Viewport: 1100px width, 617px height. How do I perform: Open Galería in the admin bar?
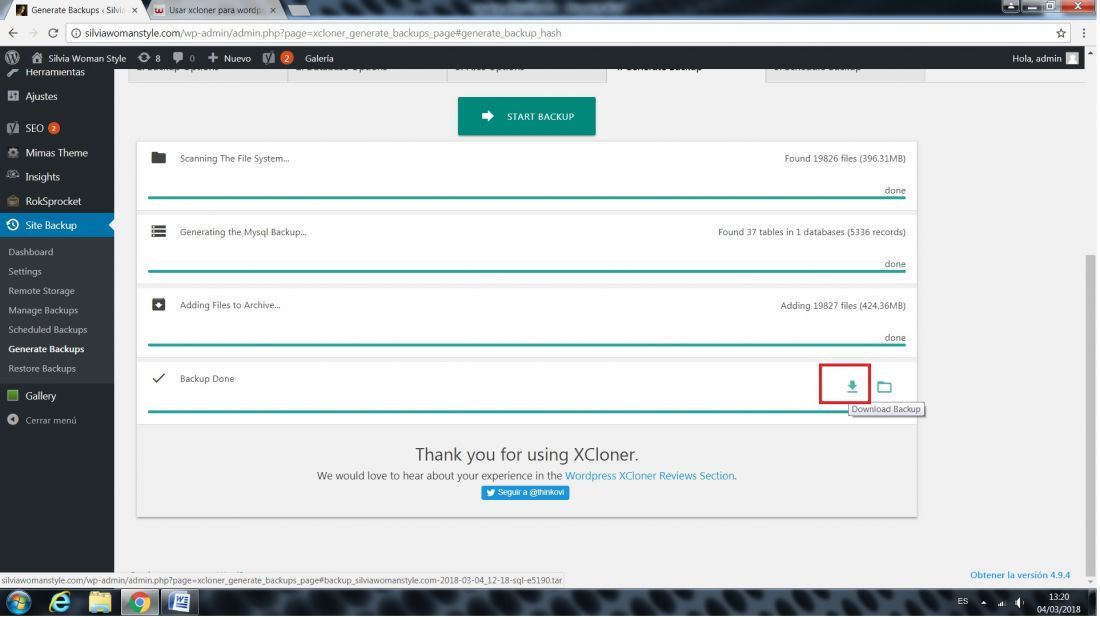pyautogui.click(x=320, y=58)
